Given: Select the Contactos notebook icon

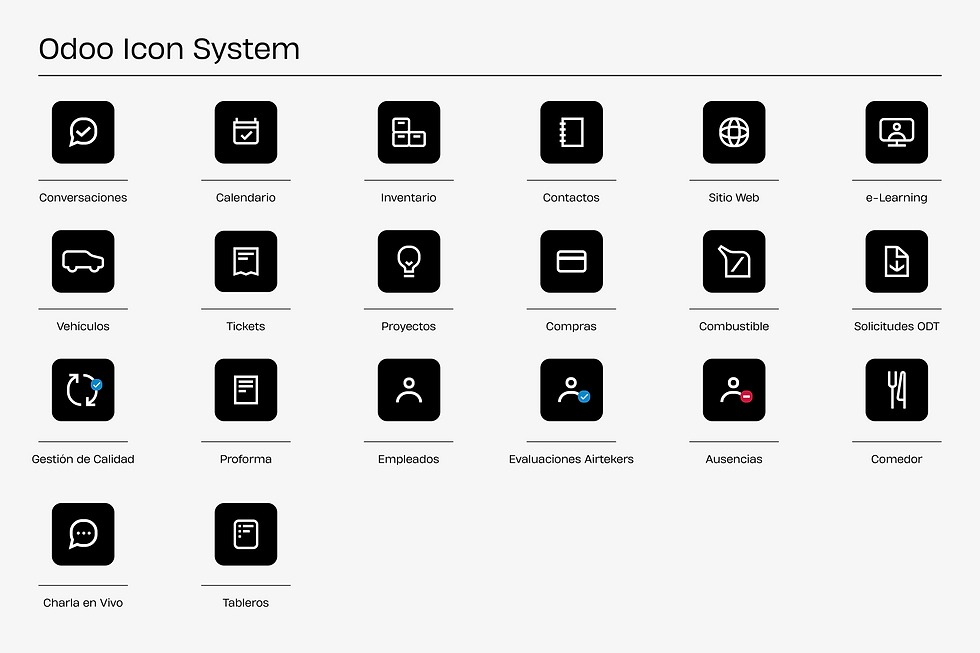Looking at the screenshot, I should click(571, 132).
